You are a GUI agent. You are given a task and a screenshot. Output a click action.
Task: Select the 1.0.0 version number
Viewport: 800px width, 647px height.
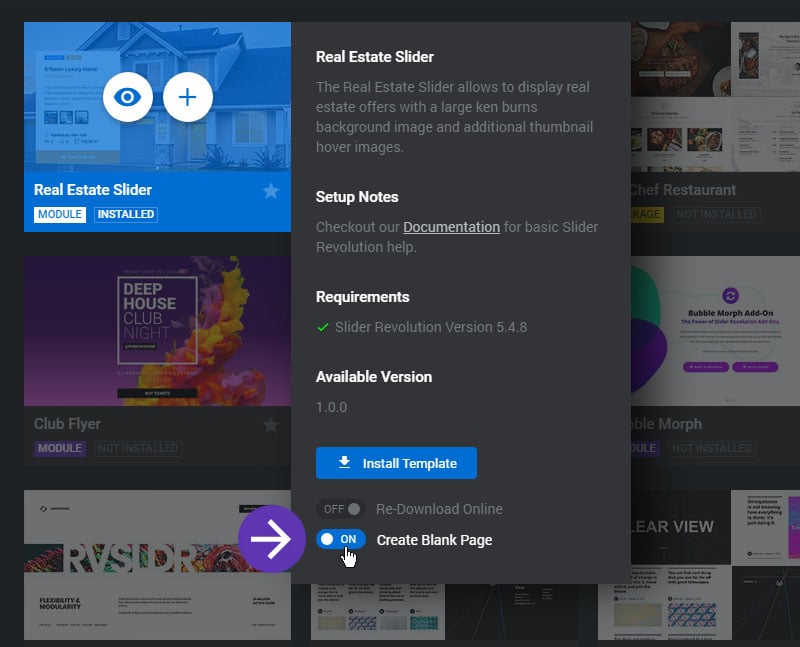pos(332,407)
